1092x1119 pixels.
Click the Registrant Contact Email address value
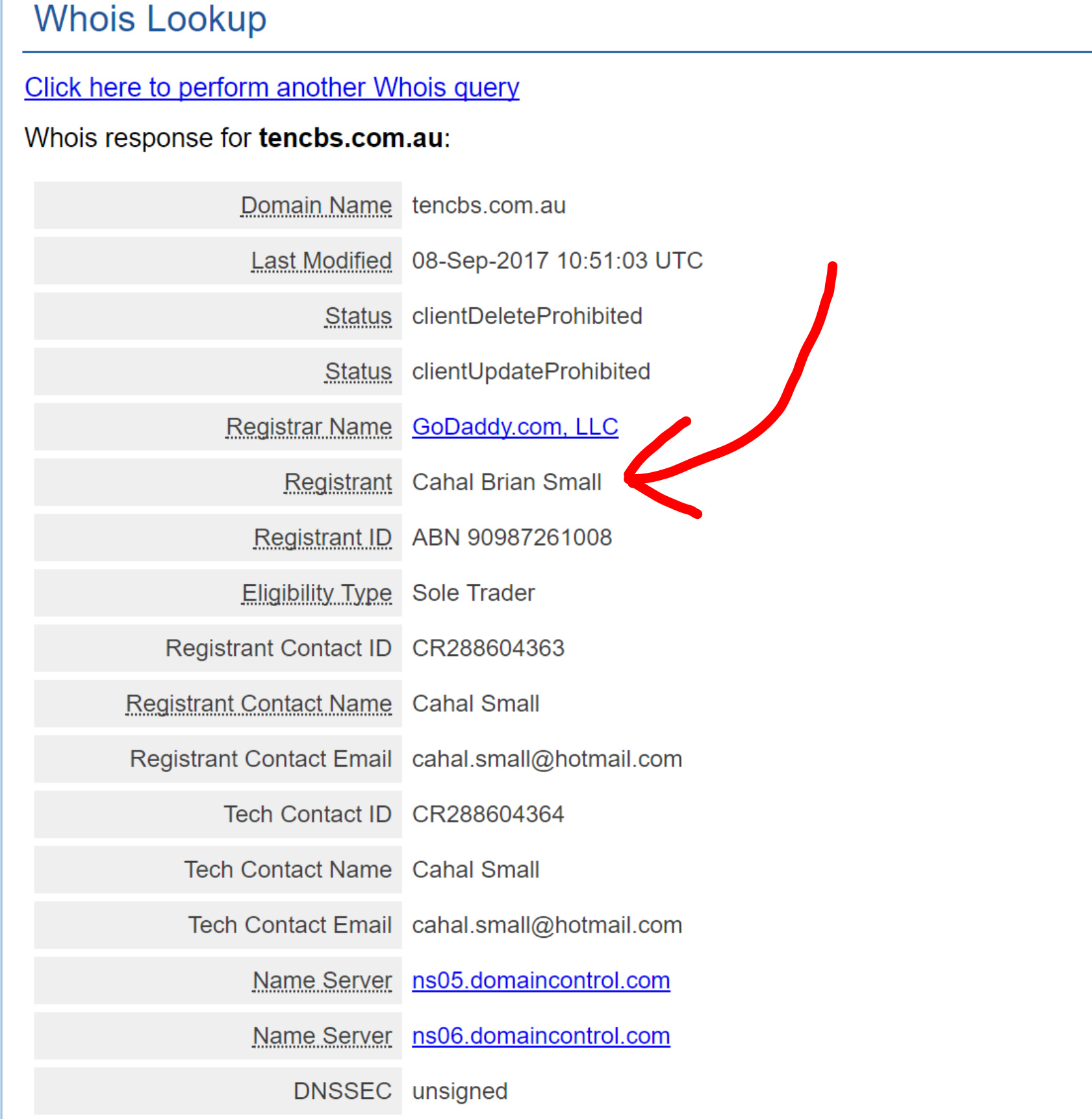(x=546, y=759)
